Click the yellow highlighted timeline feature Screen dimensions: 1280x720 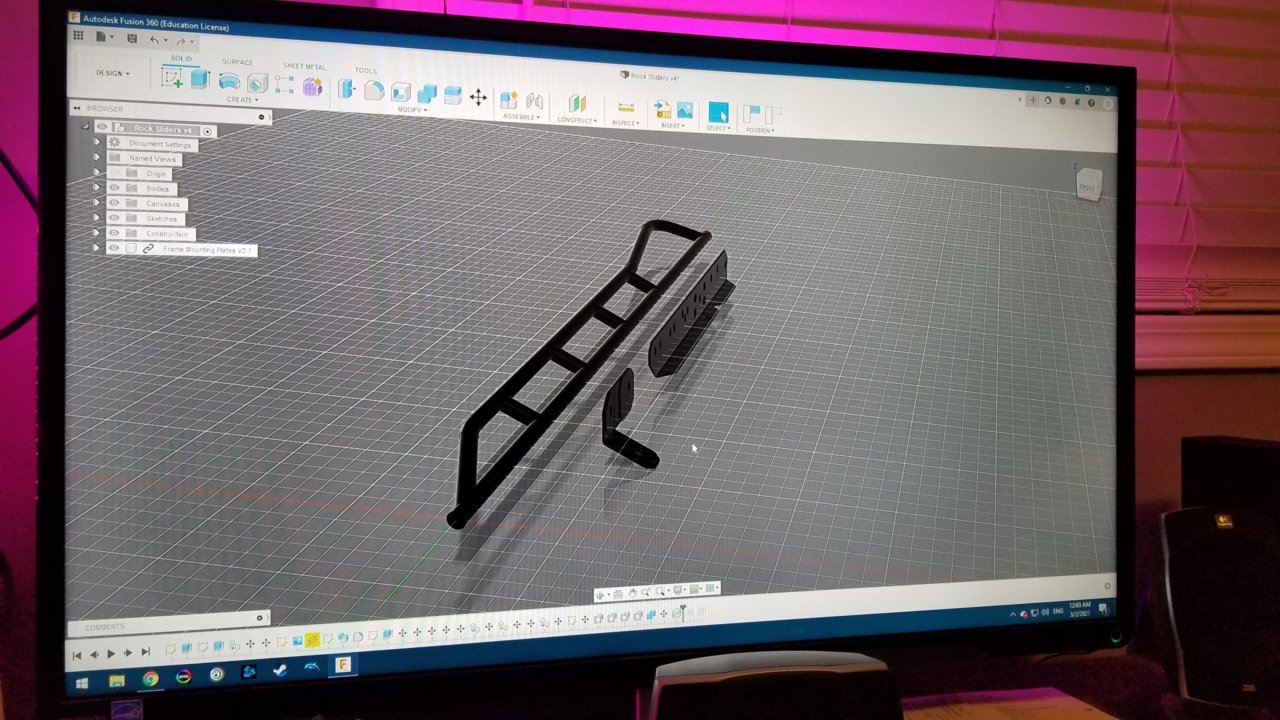pyautogui.click(x=313, y=640)
